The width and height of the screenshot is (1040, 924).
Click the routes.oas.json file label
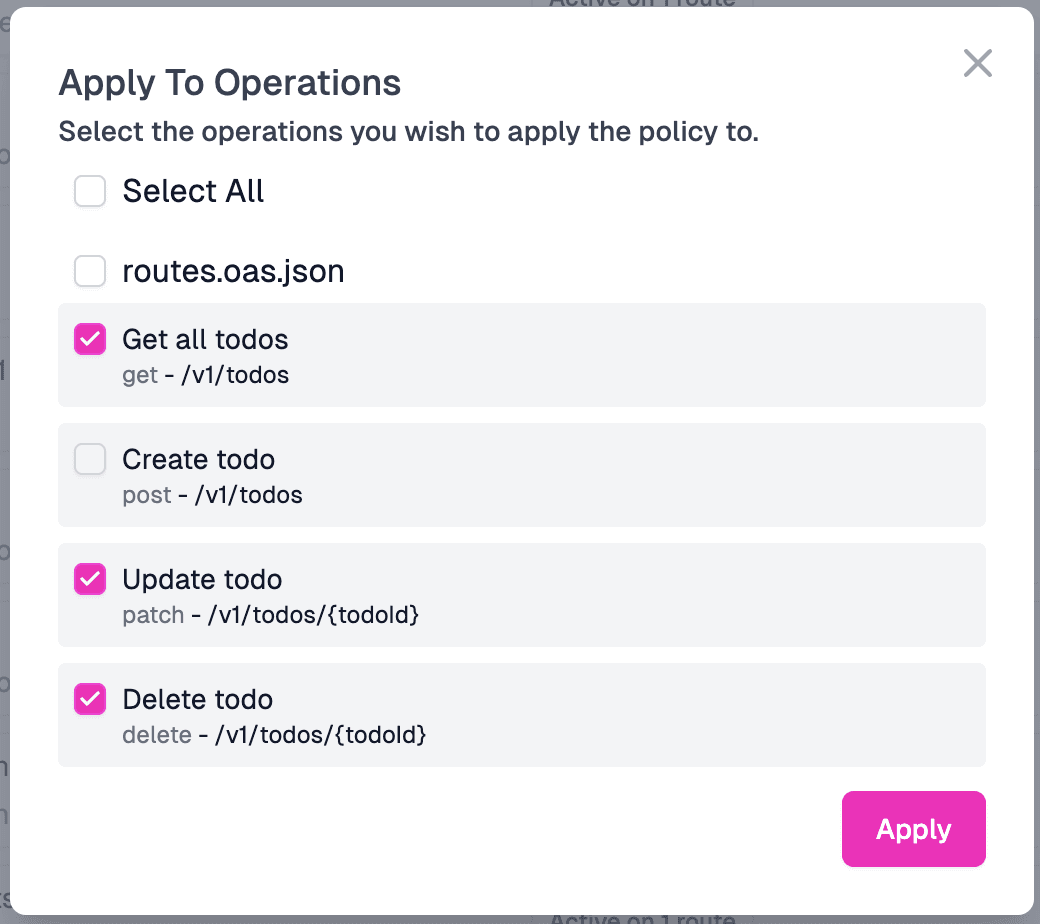coord(233,271)
